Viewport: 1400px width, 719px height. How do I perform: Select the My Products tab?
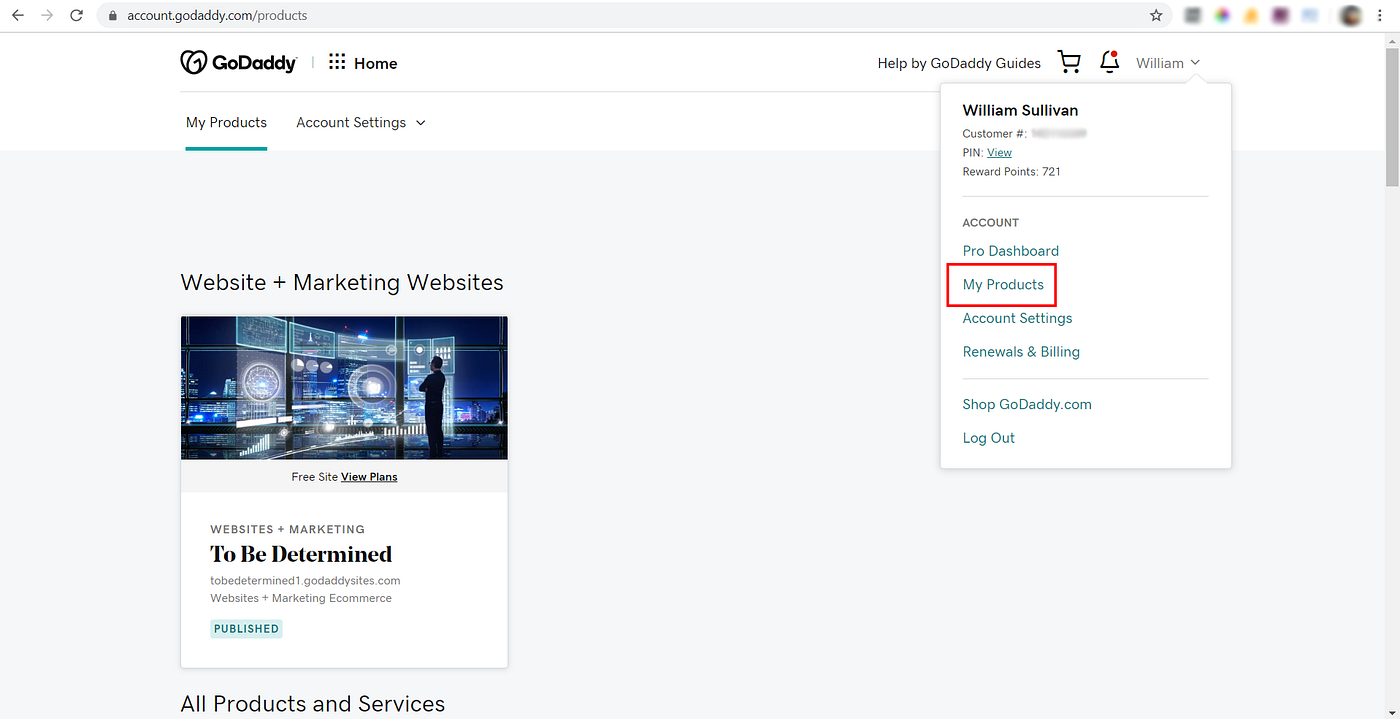(x=226, y=122)
